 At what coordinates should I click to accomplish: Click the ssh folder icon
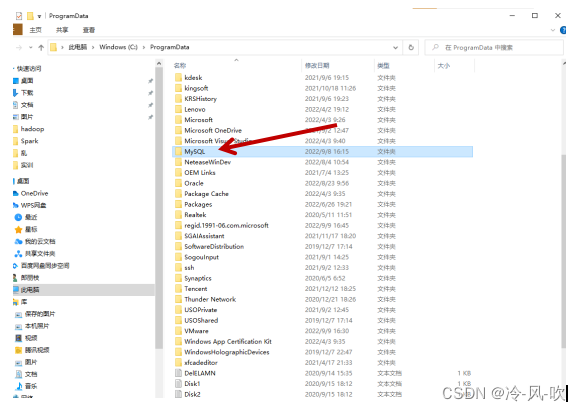pos(179,268)
